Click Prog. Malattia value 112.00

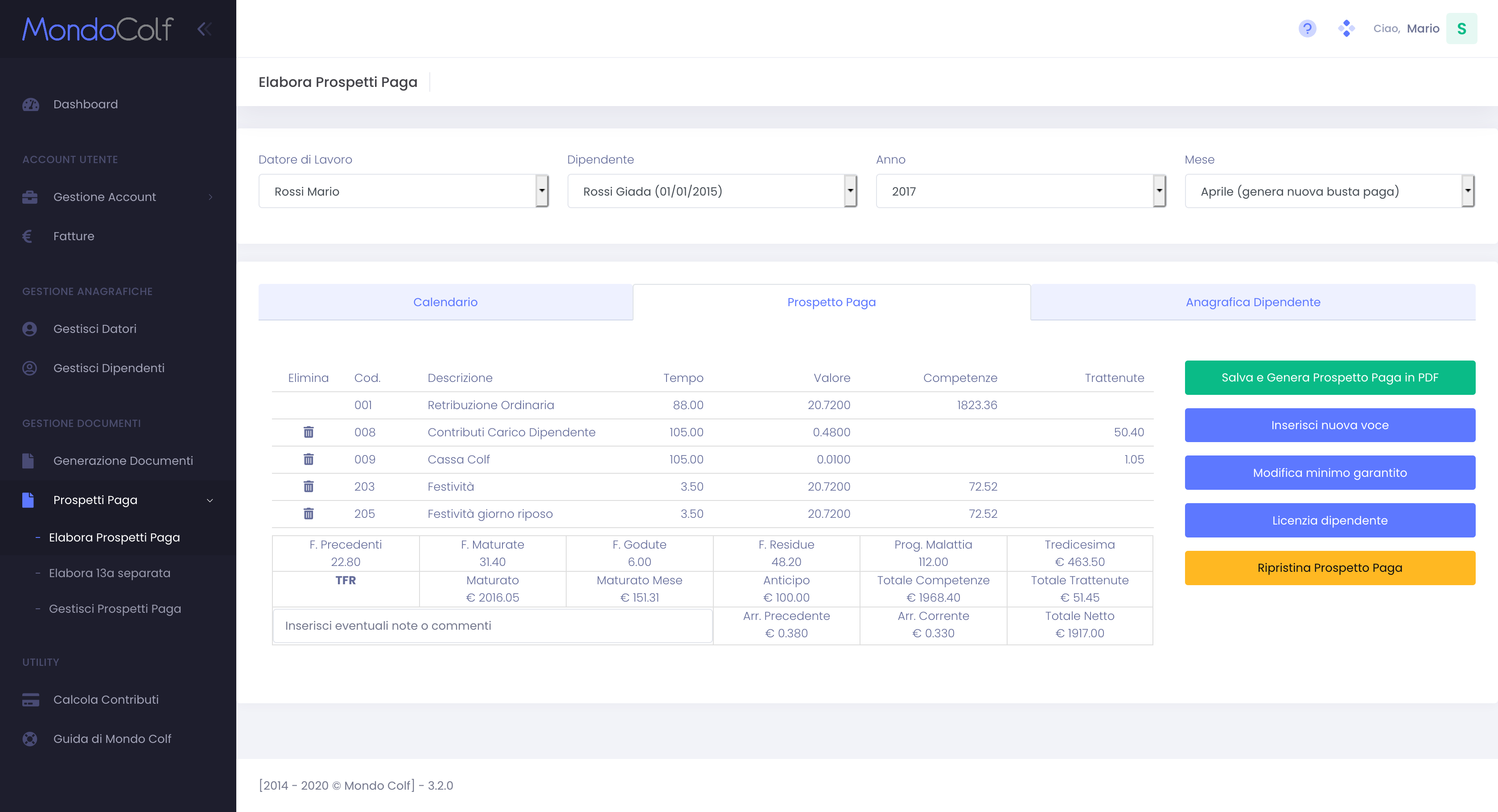pyautogui.click(x=933, y=562)
